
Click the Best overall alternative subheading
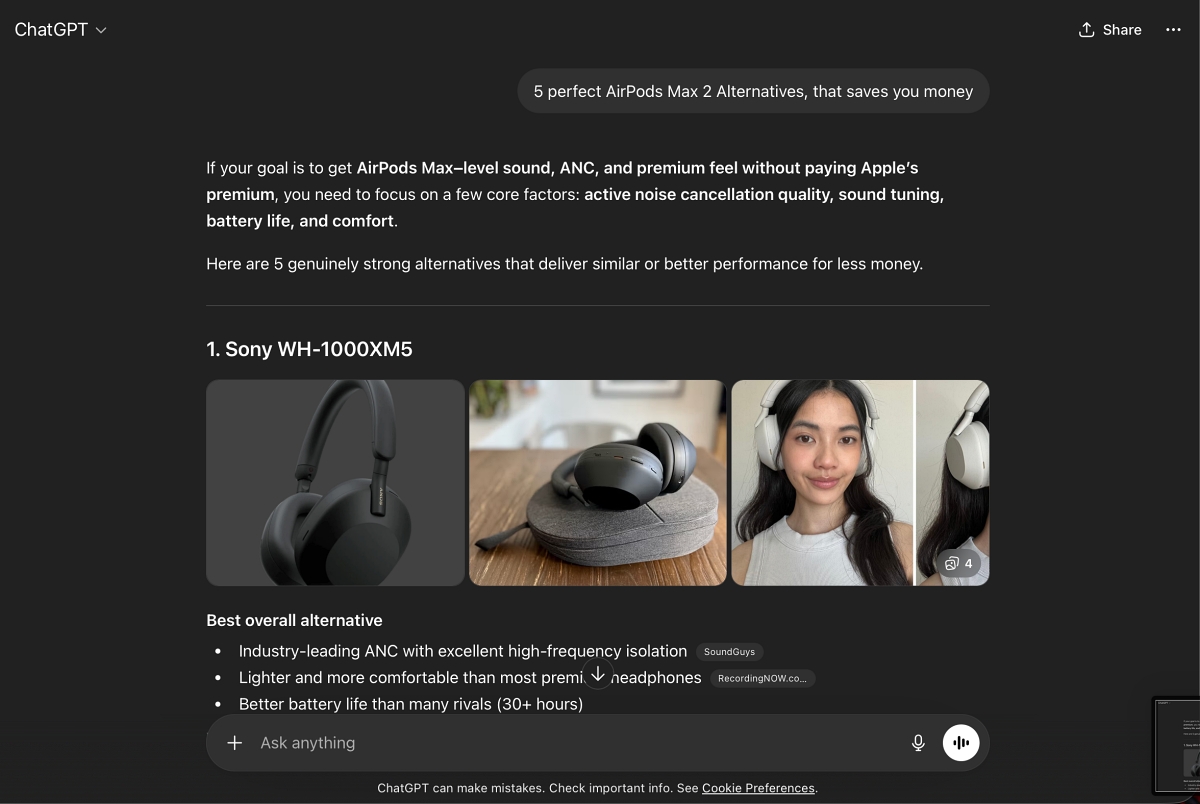[294, 620]
